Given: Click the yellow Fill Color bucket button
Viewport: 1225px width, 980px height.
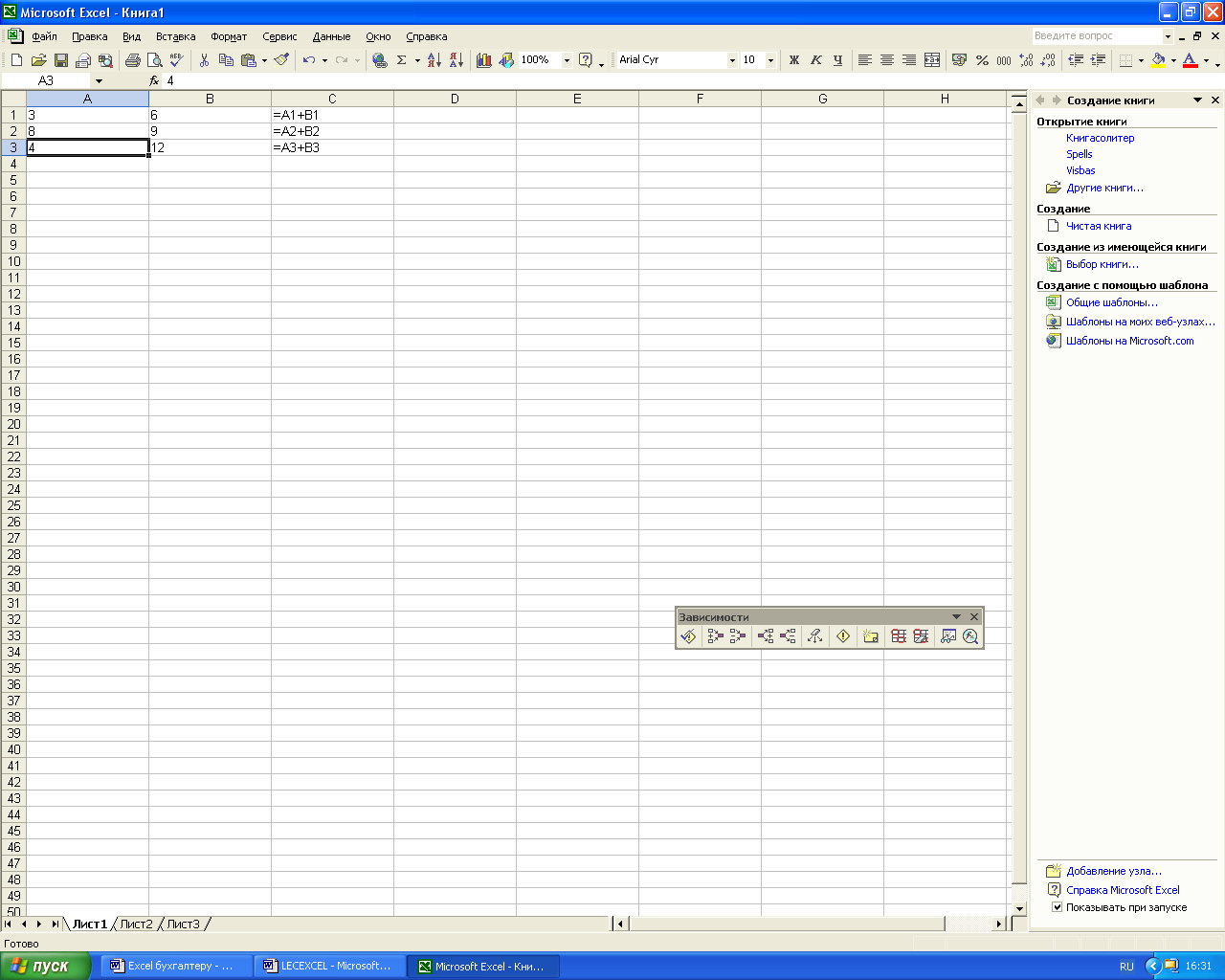Looking at the screenshot, I should point(1158,60).
